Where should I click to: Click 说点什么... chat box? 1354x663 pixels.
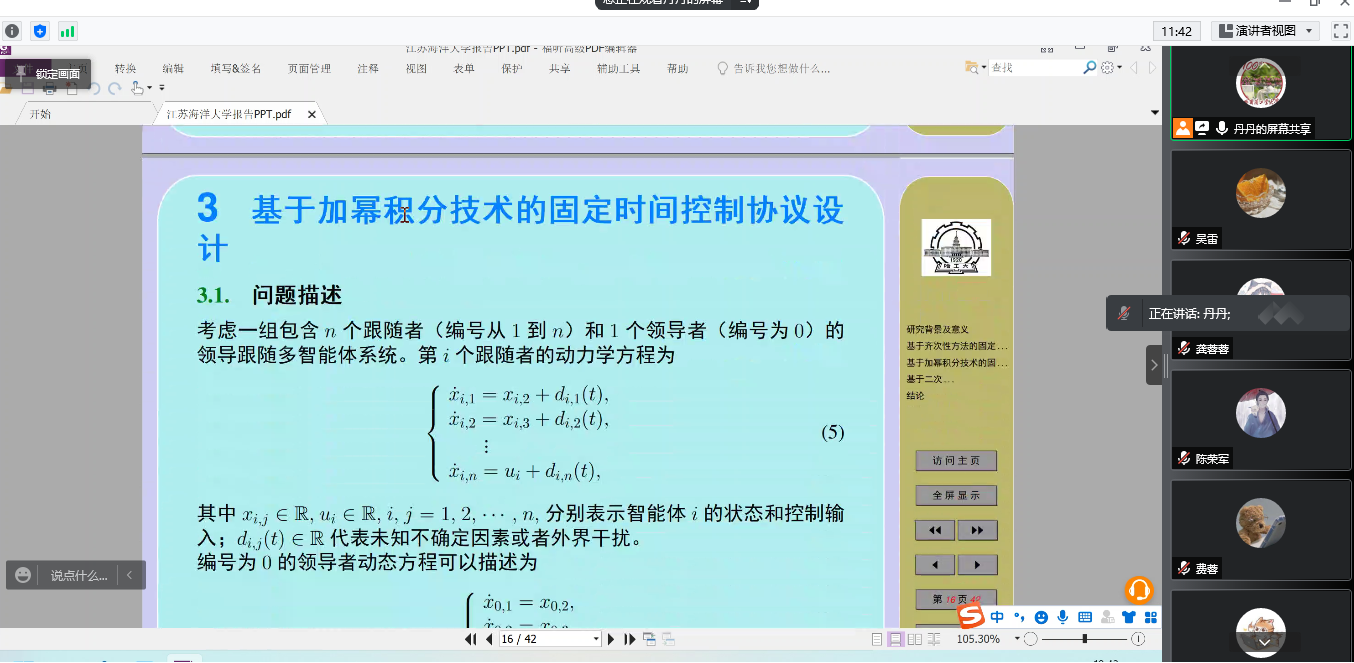78,575
